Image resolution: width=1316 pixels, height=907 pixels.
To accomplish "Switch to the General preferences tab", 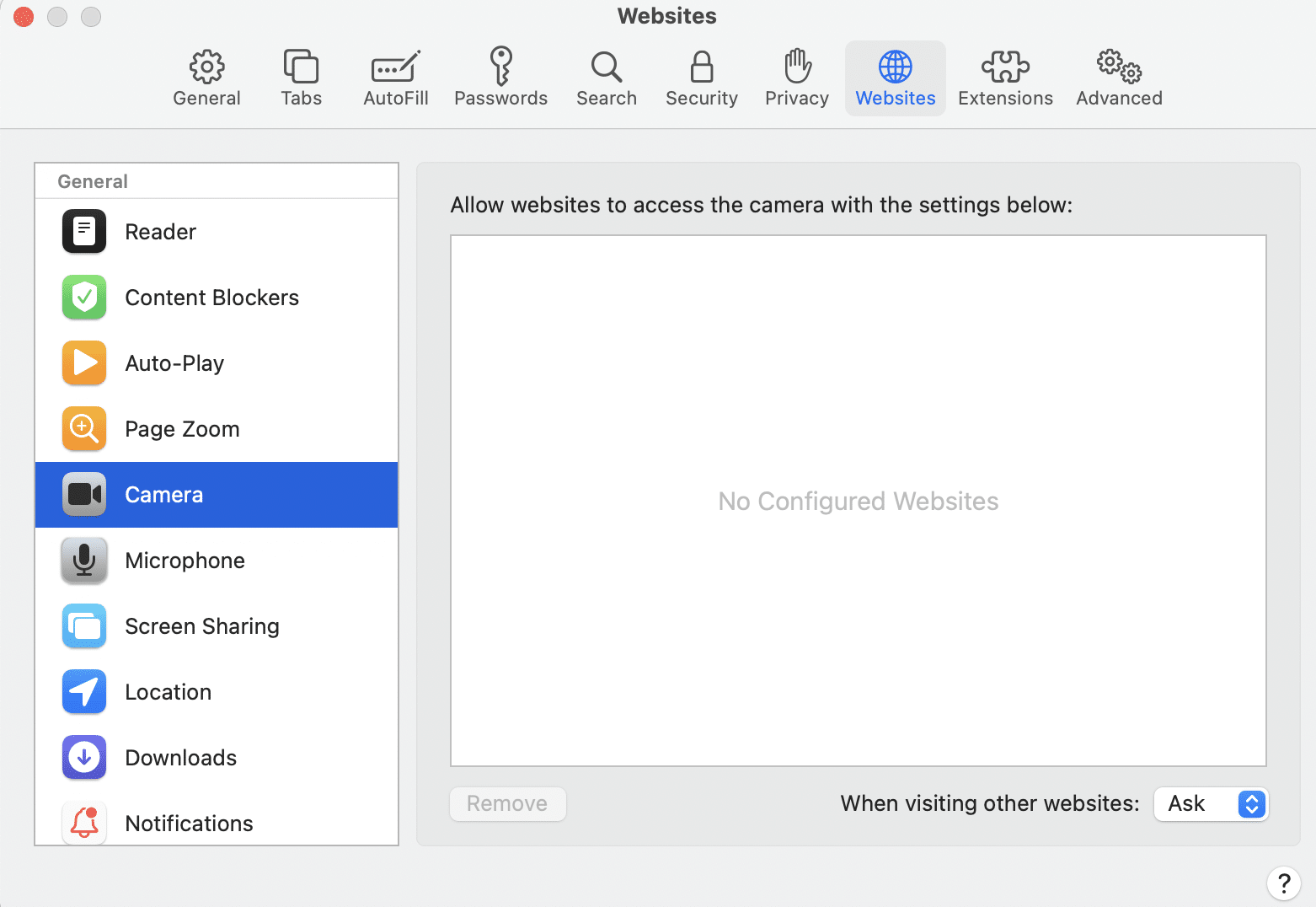I will coord(206,79).
